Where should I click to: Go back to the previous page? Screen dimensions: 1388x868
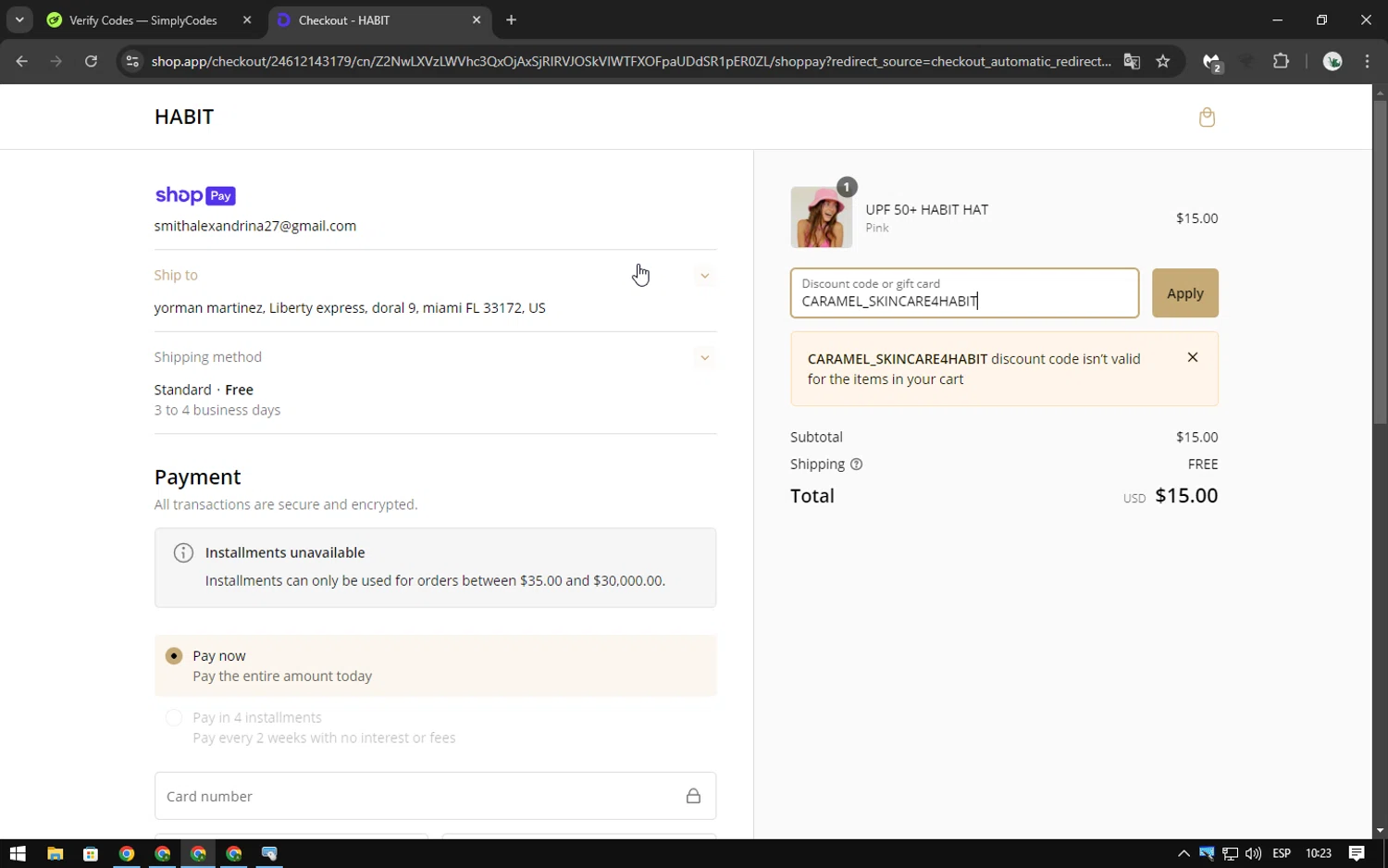22,61
